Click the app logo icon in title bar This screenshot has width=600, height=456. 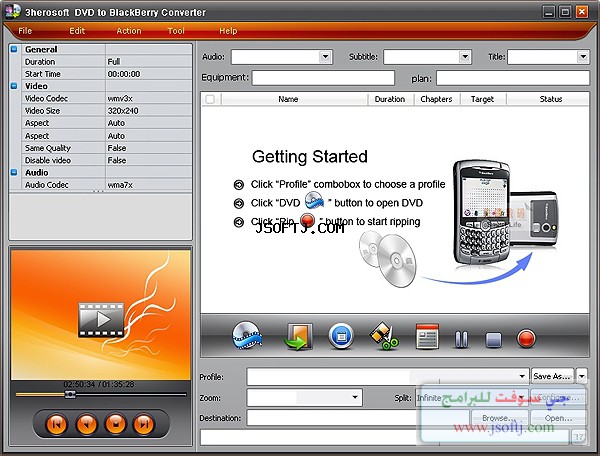click(x=12, y=11)
